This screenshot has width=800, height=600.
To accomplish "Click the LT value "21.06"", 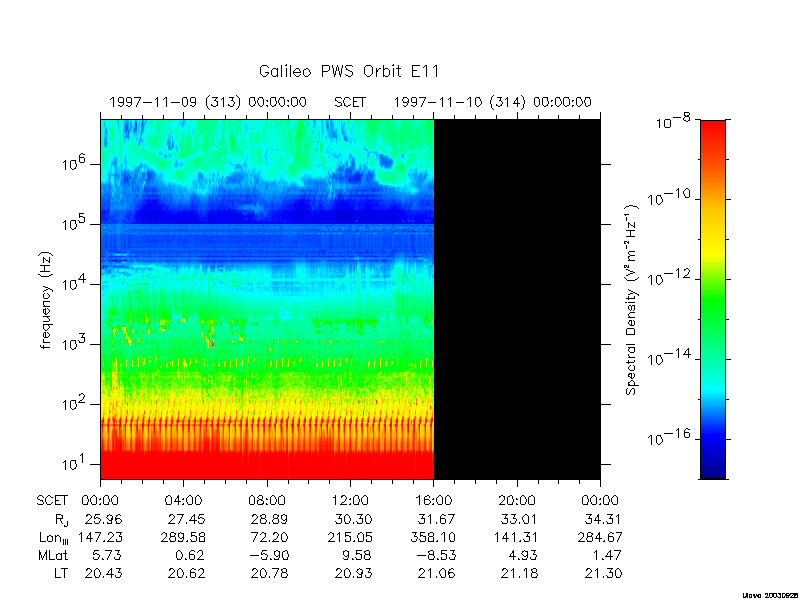I will pyautogui.click(x=436, y=573).
